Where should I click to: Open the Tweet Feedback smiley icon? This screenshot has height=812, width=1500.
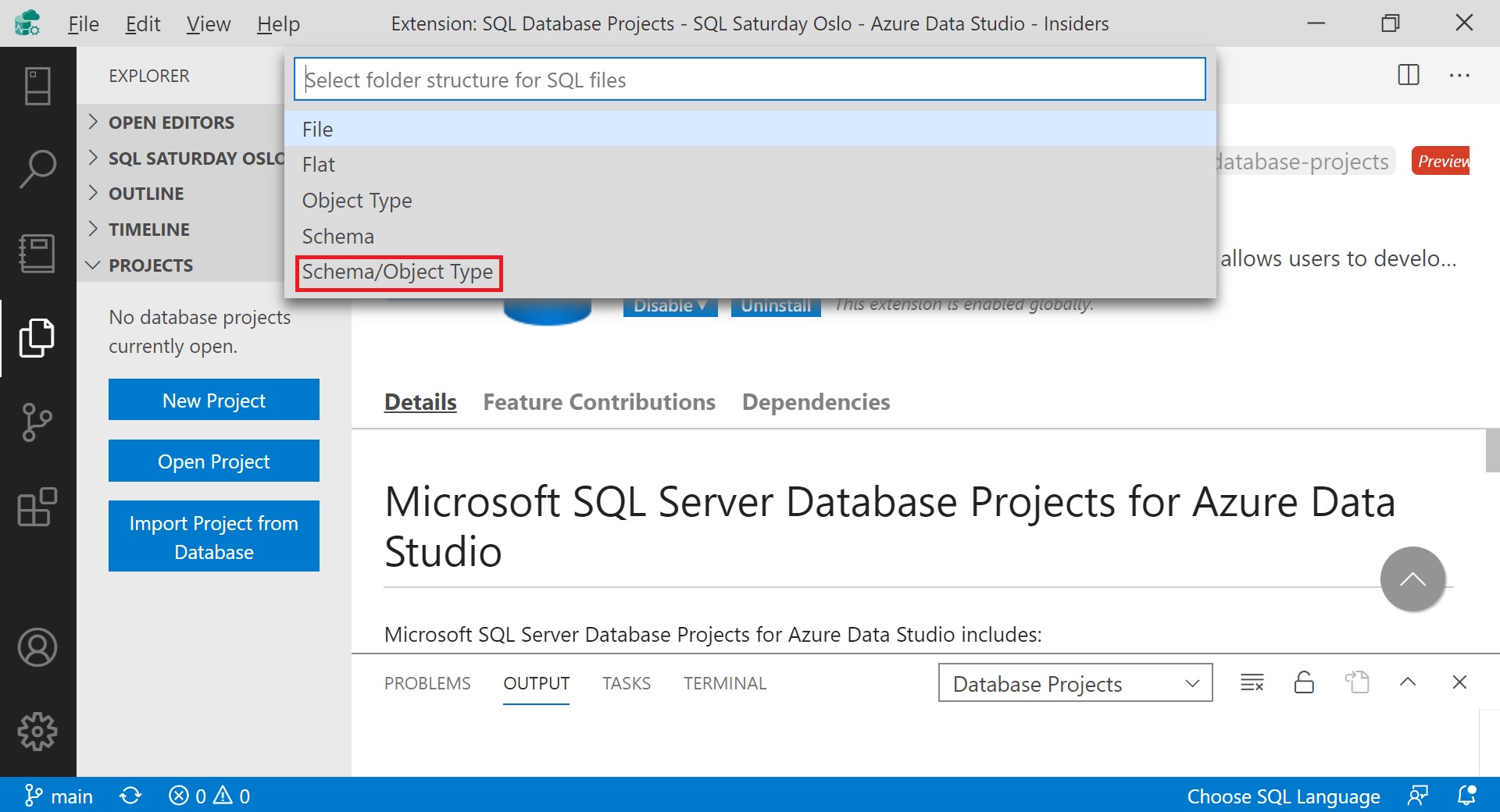tap(1416, 796)
